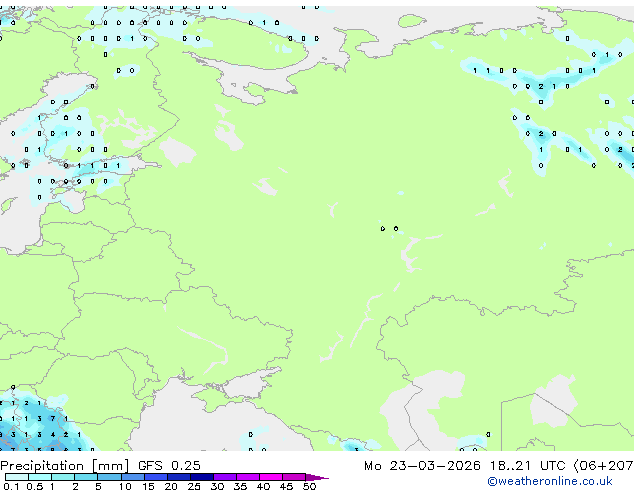This screenshot has width=634, height=490.
Task: Click the legend value '35'
Action: coord(241,486)
